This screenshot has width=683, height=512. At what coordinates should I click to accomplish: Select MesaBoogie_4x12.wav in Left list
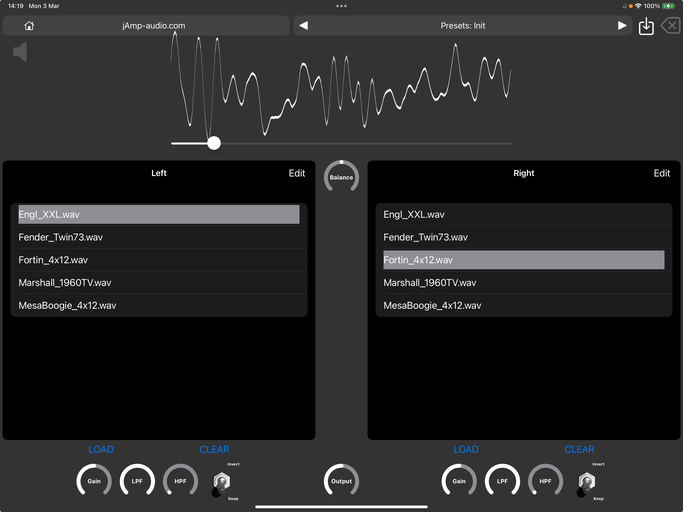click(x=159, y=305)
